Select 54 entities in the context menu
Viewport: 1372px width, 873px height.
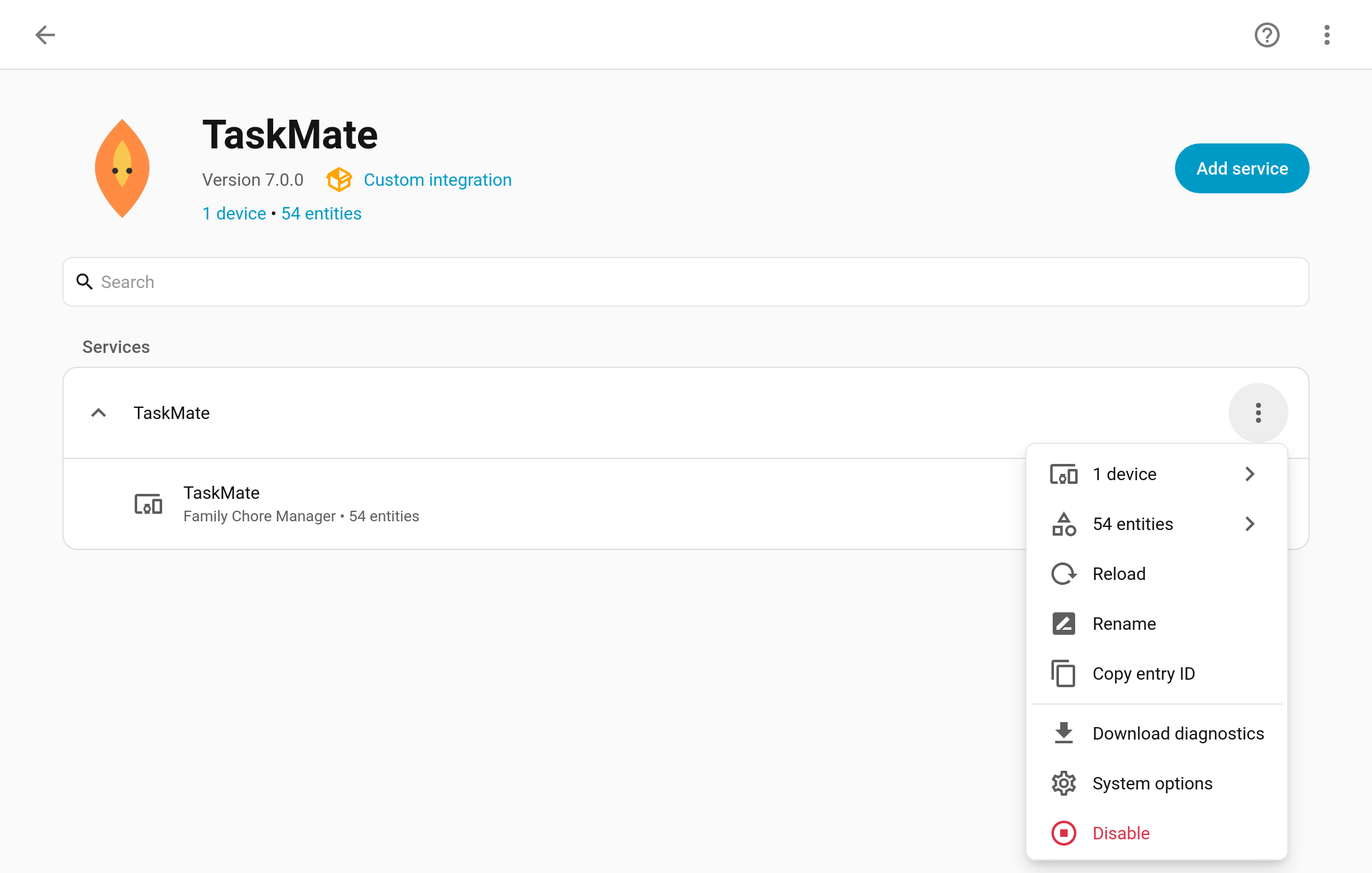click(x=1157, y=524)
